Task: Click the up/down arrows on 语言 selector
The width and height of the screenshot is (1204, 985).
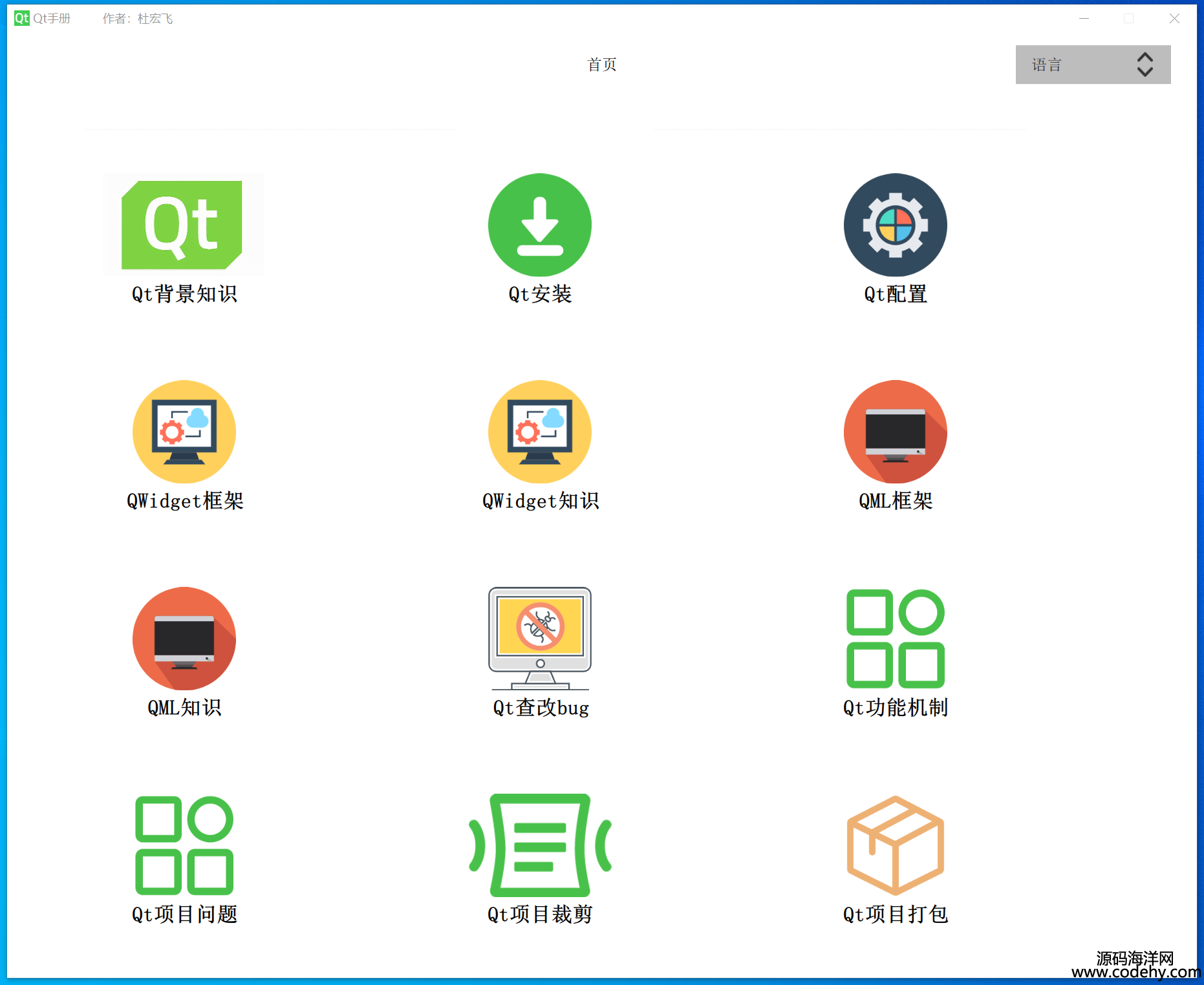Action: point(1145,65)
